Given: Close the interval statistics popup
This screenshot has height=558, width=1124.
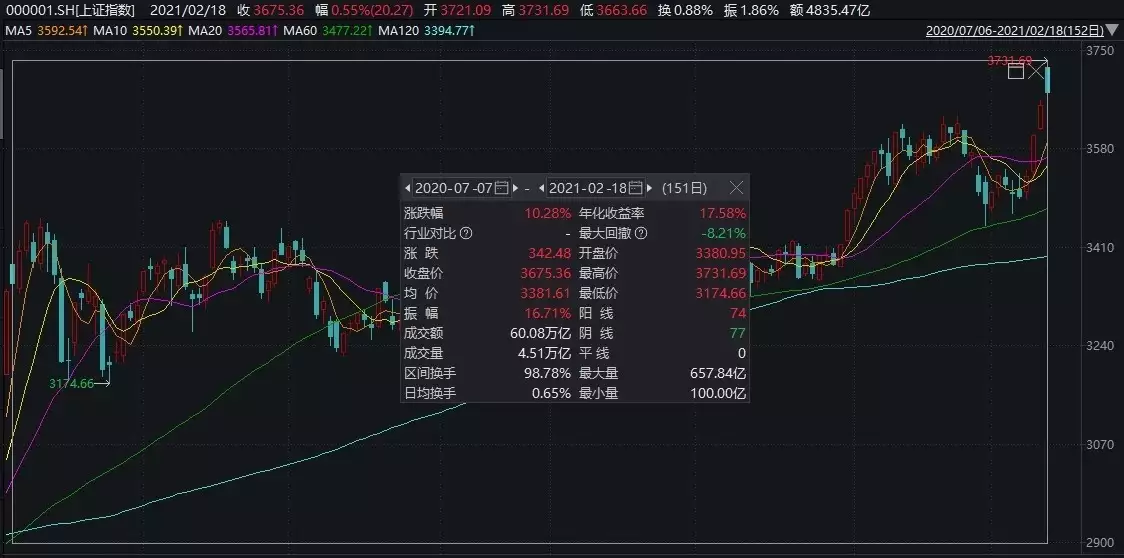Looking at the screenshot, I should 736,188.
